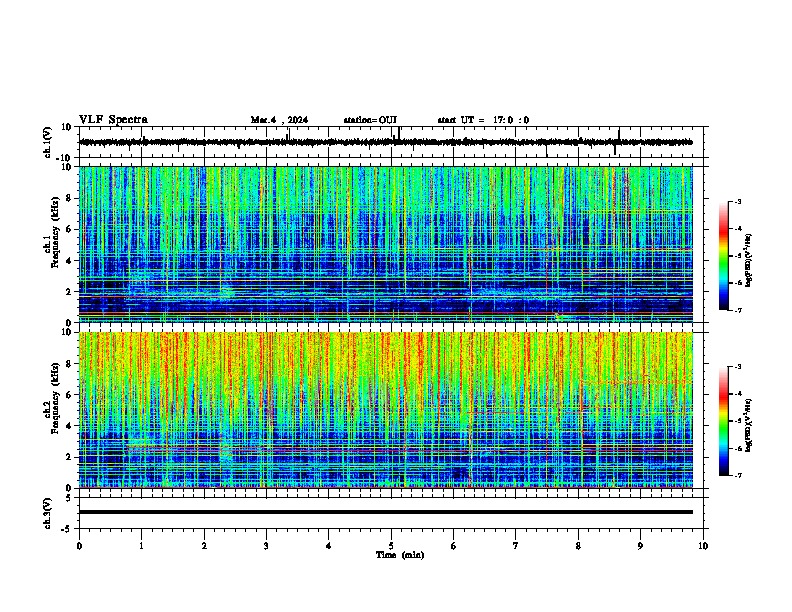The width and height of the screenshot is (792, 612).
Task: Click the 'station=OUJ' label
Action: point(370,120)
